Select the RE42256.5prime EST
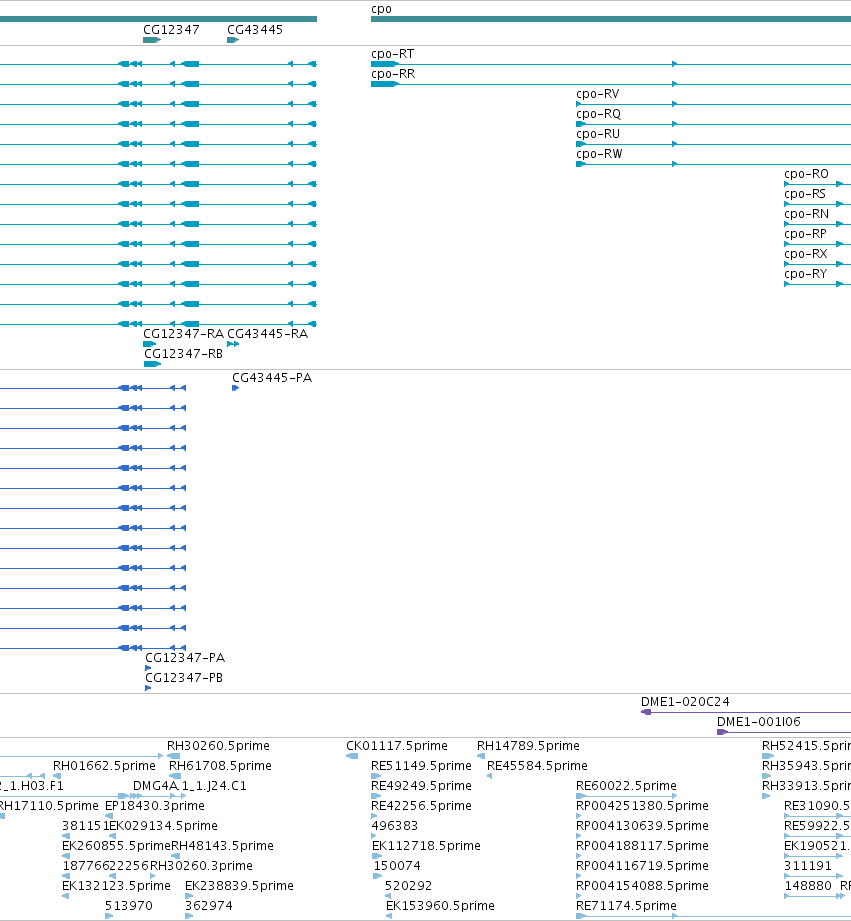The width and height of the screenshot is (851, 921). (x=421, y=806)
